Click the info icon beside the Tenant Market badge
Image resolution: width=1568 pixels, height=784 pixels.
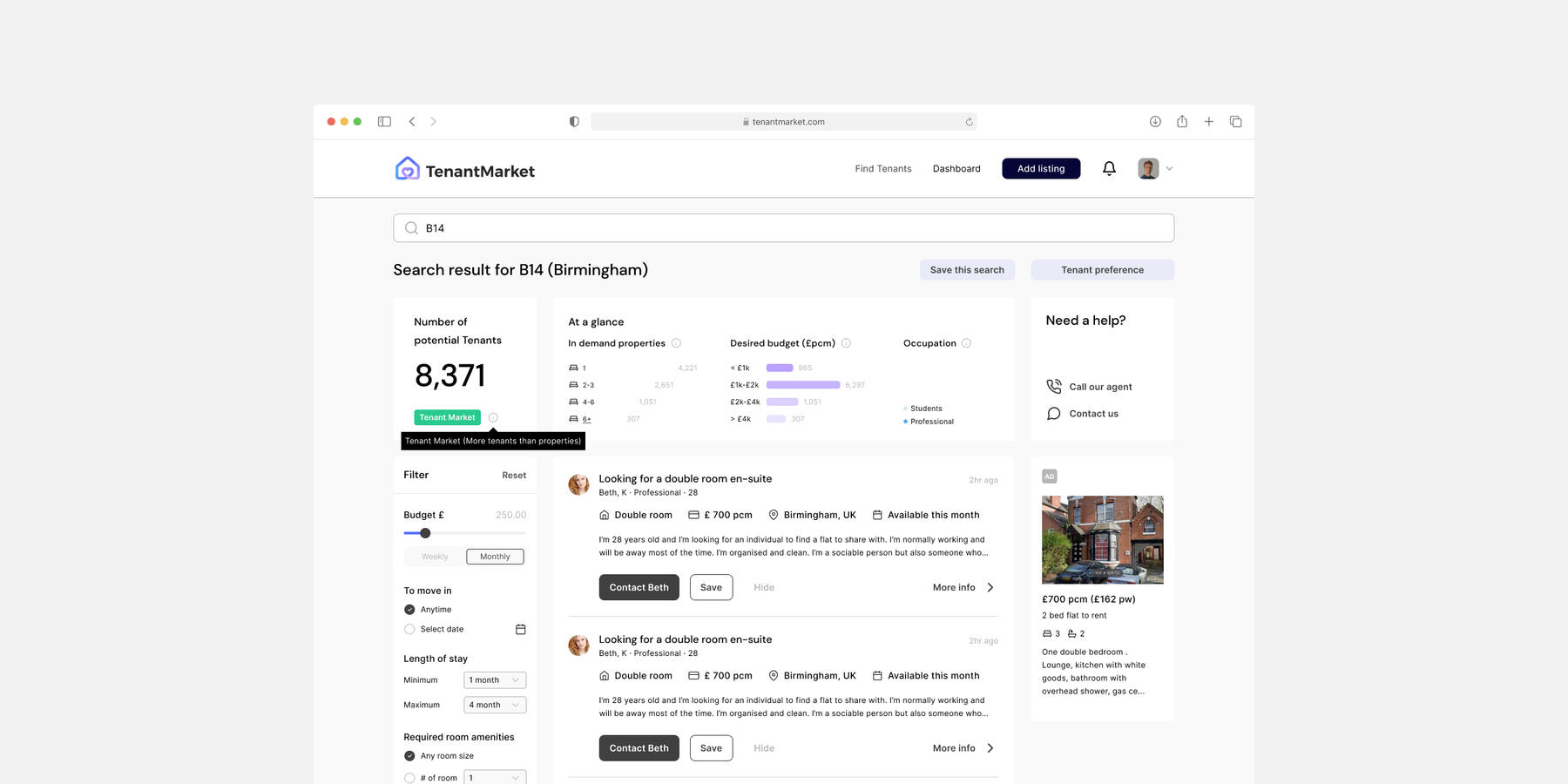point(492,417)
